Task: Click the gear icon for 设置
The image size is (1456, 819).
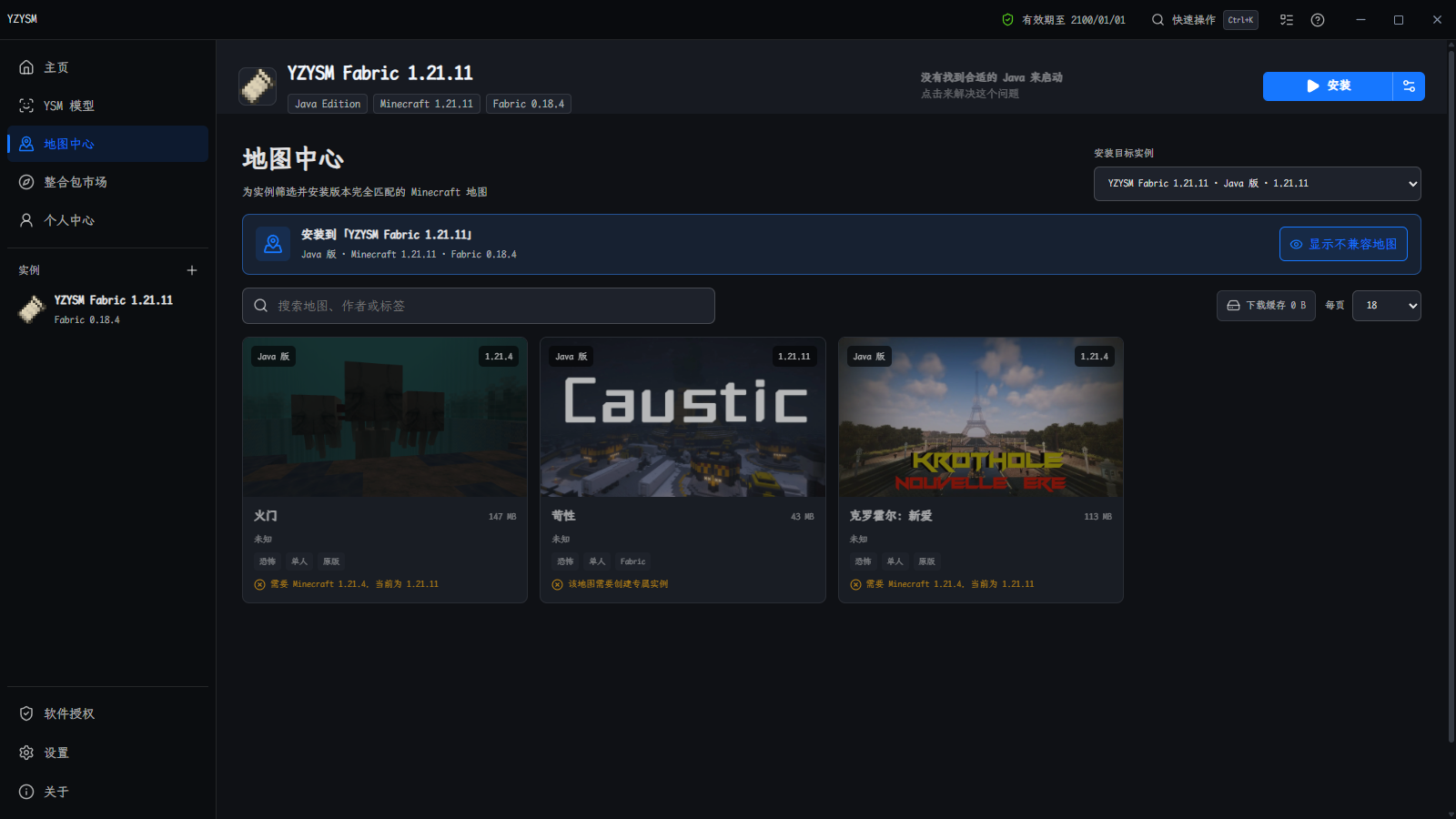Action: coord(26,753)
